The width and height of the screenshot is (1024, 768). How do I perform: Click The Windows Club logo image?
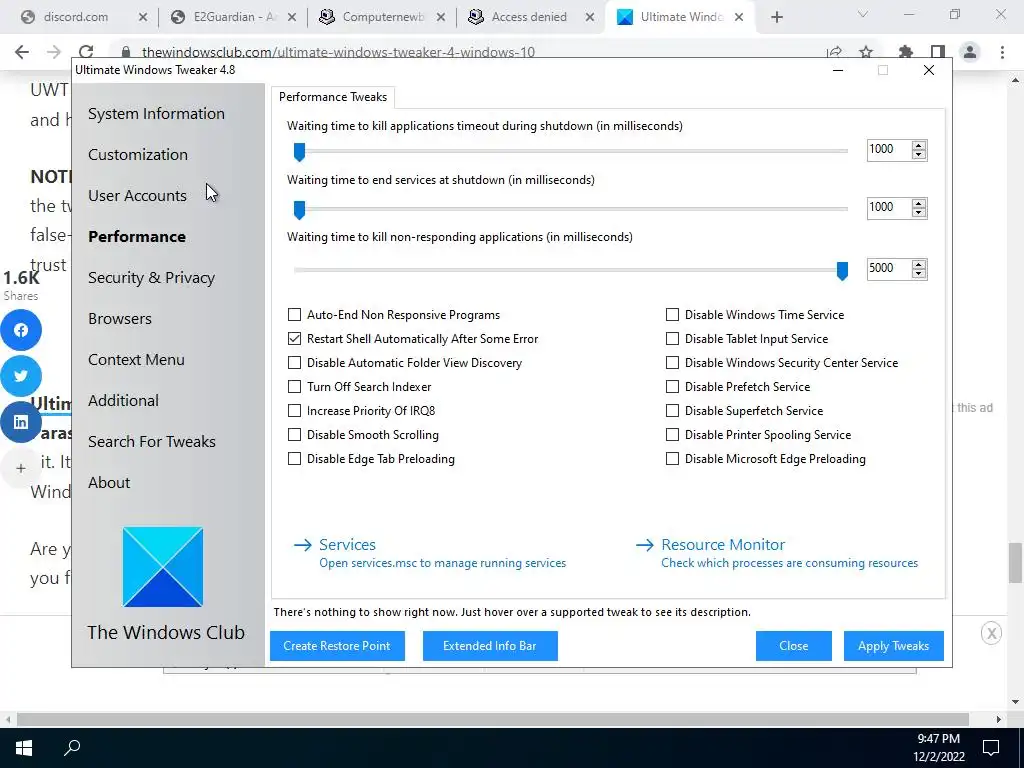point(163,567)
